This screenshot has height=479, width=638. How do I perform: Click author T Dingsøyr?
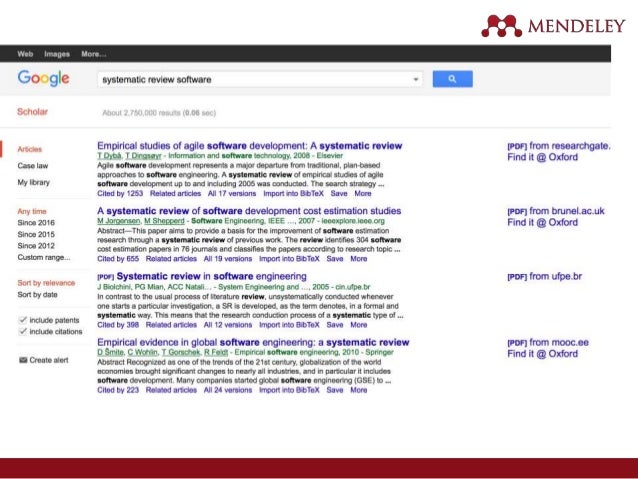pyautogui.click(x=143, y=155)
